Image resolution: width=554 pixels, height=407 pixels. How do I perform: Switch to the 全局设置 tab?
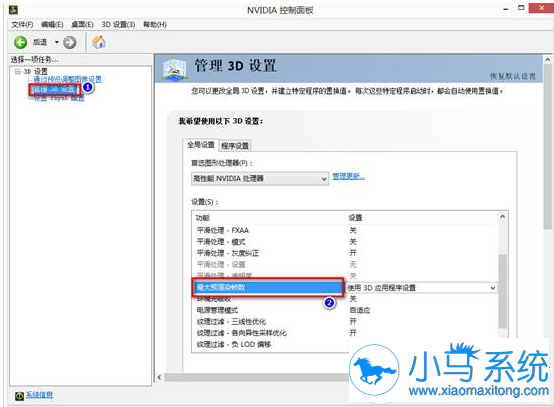point(201,145)
